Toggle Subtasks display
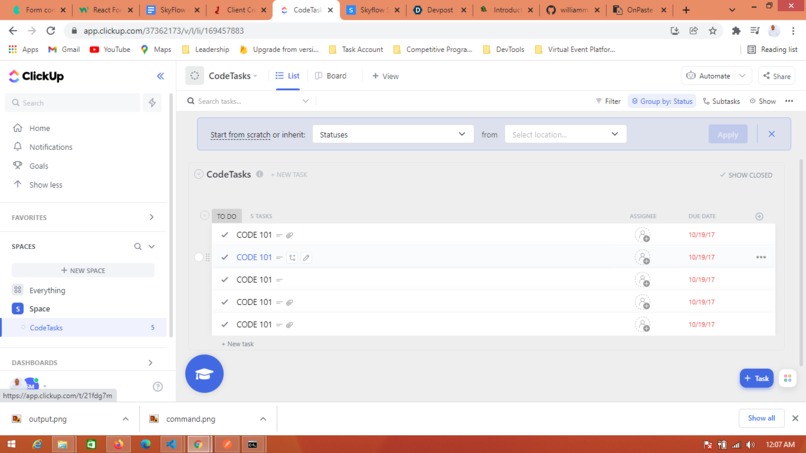The width and height of the screenshot is (806, 453). click(721, 101)
